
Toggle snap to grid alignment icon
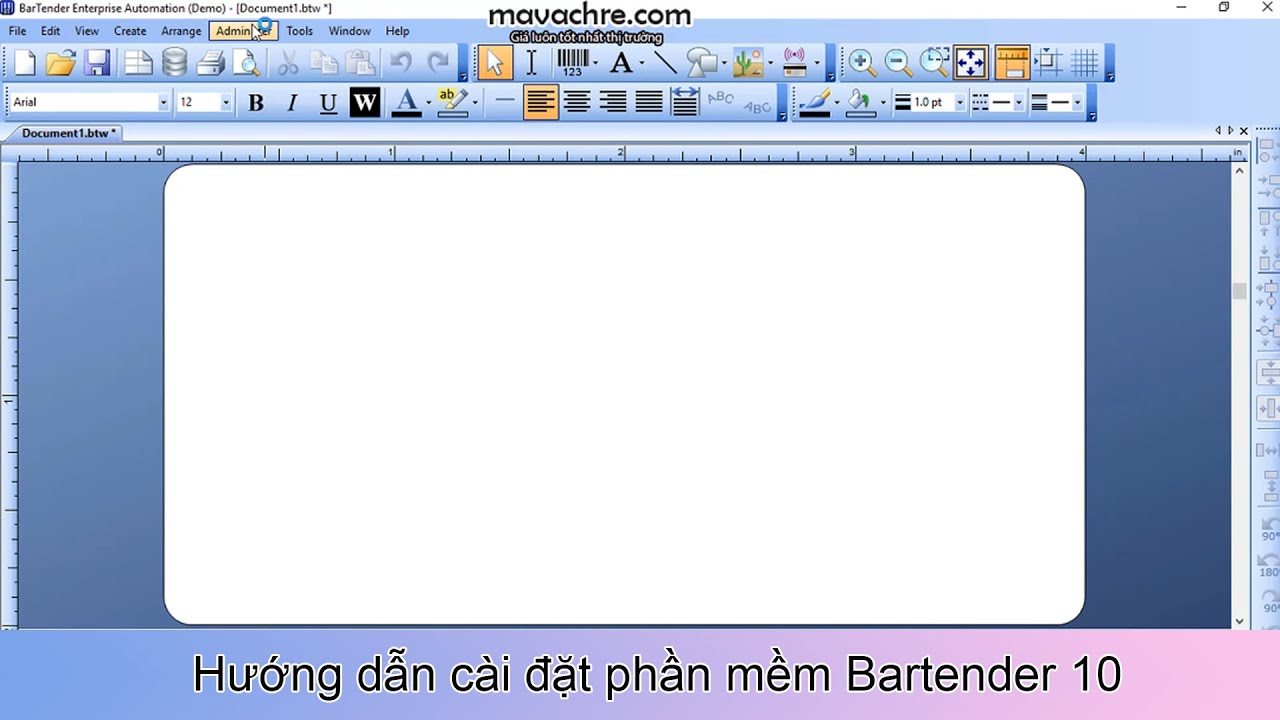coord(1048,63)
